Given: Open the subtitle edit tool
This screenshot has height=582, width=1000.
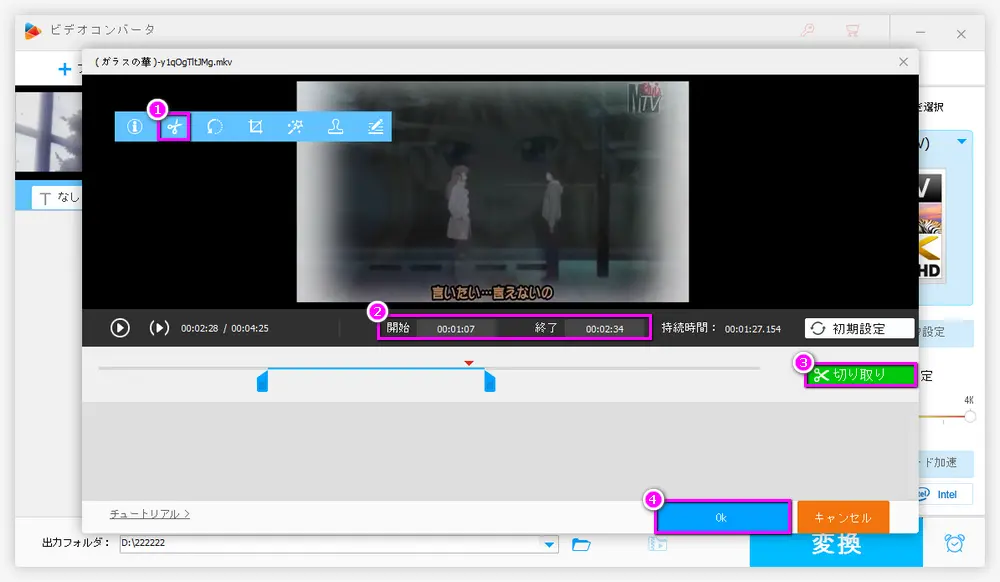Looking at the screenshot, I should point(374,127).
